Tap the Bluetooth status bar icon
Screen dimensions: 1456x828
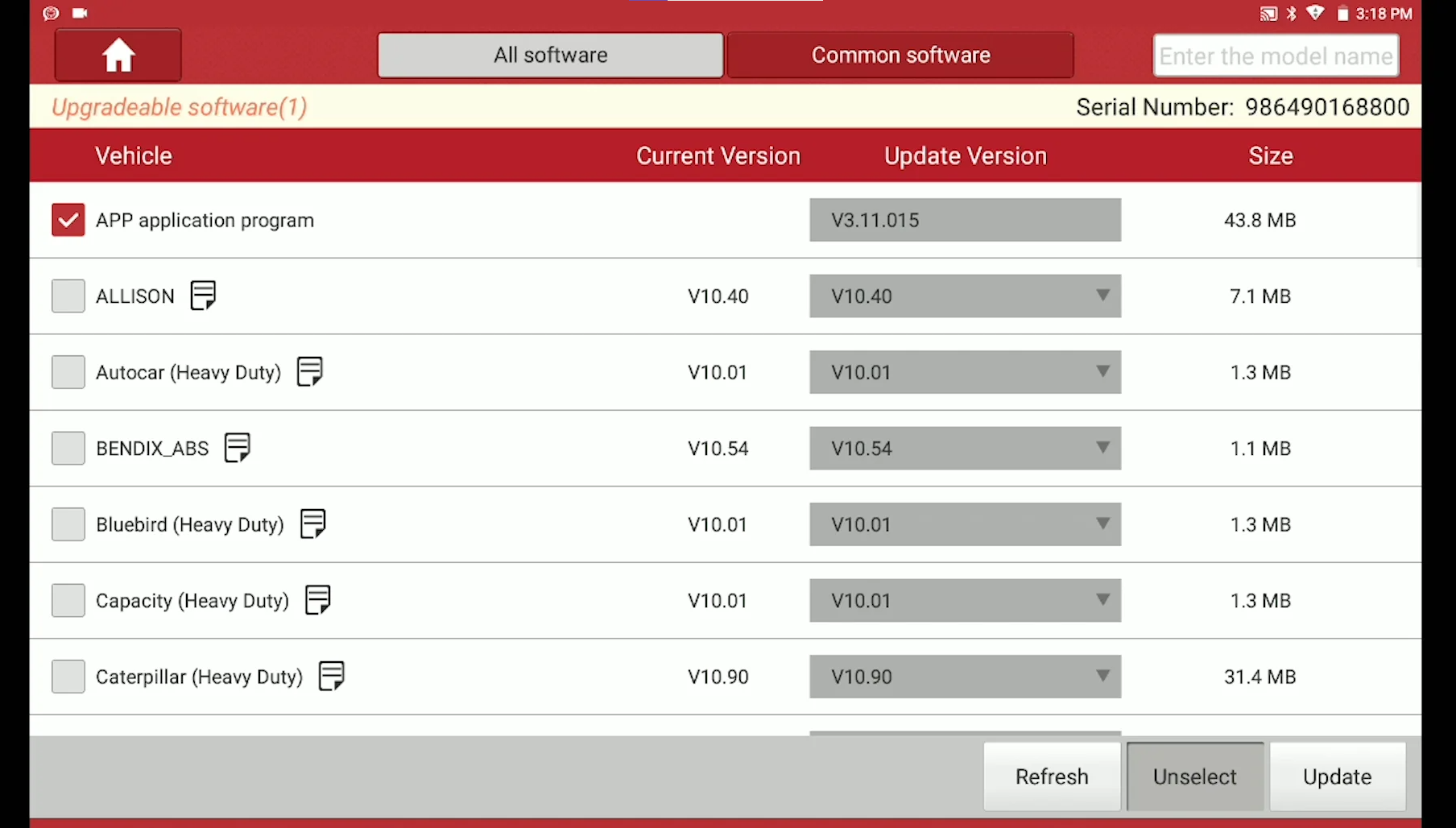[1291, 13]
